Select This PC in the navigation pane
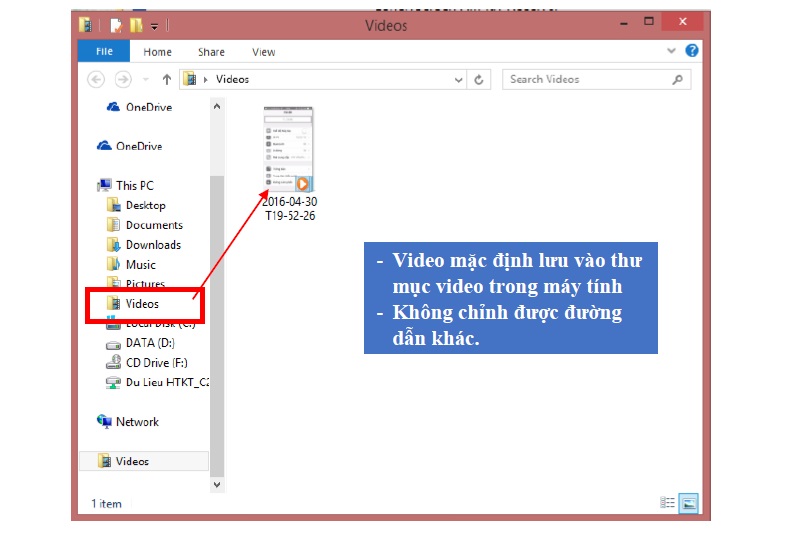Viewport: 801px width, 533px height. 134,185
